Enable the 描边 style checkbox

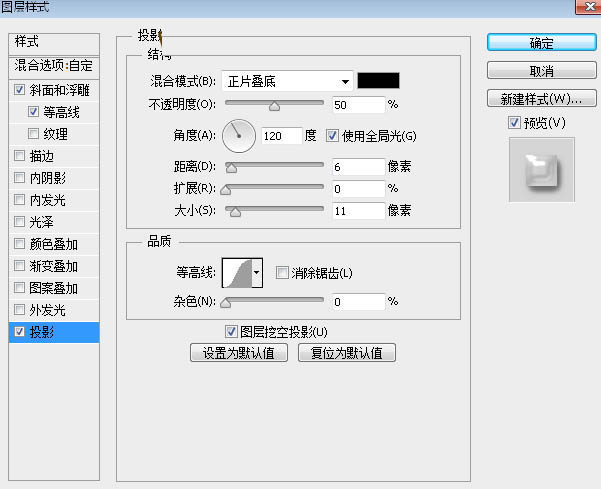(19, 156)
